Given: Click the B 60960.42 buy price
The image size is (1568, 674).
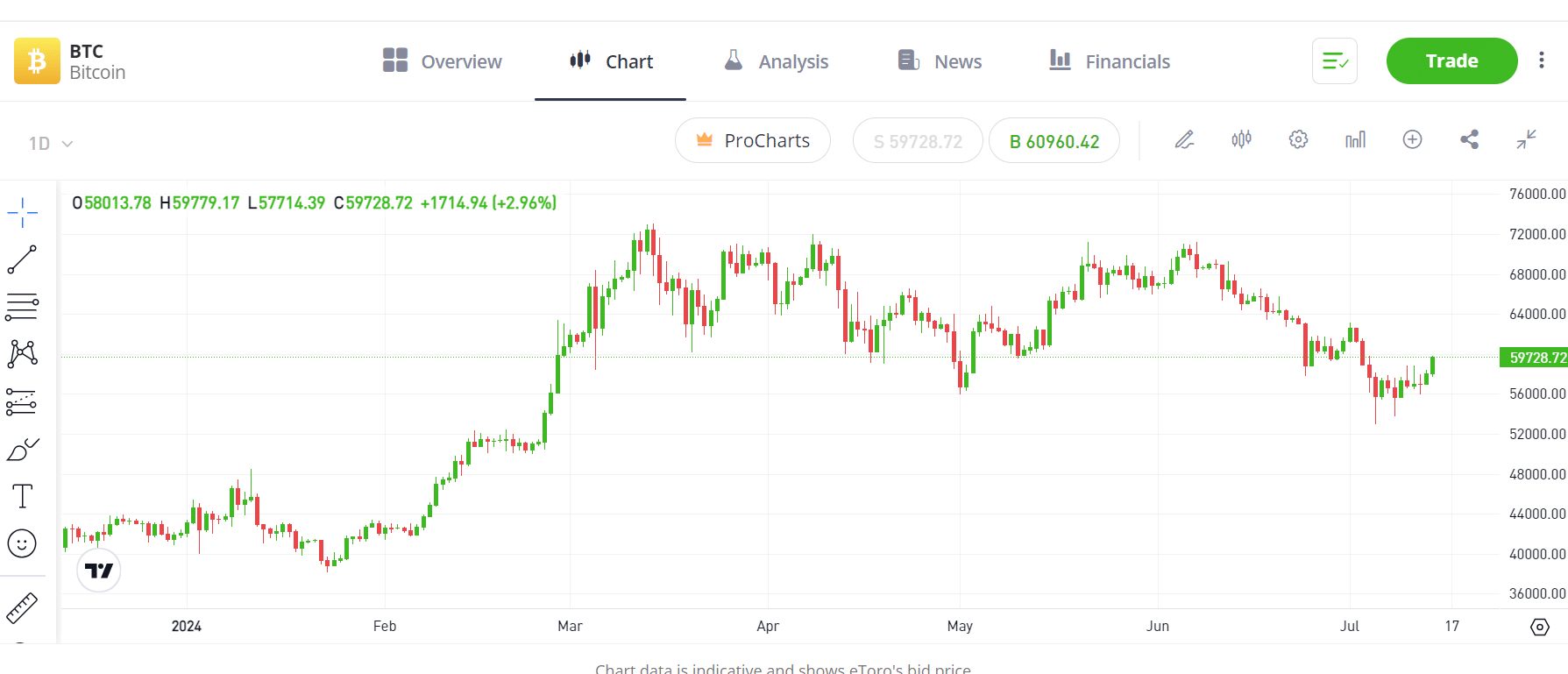Looking at the screenshot, I should pyautogui.click(x=1054, y=140).
